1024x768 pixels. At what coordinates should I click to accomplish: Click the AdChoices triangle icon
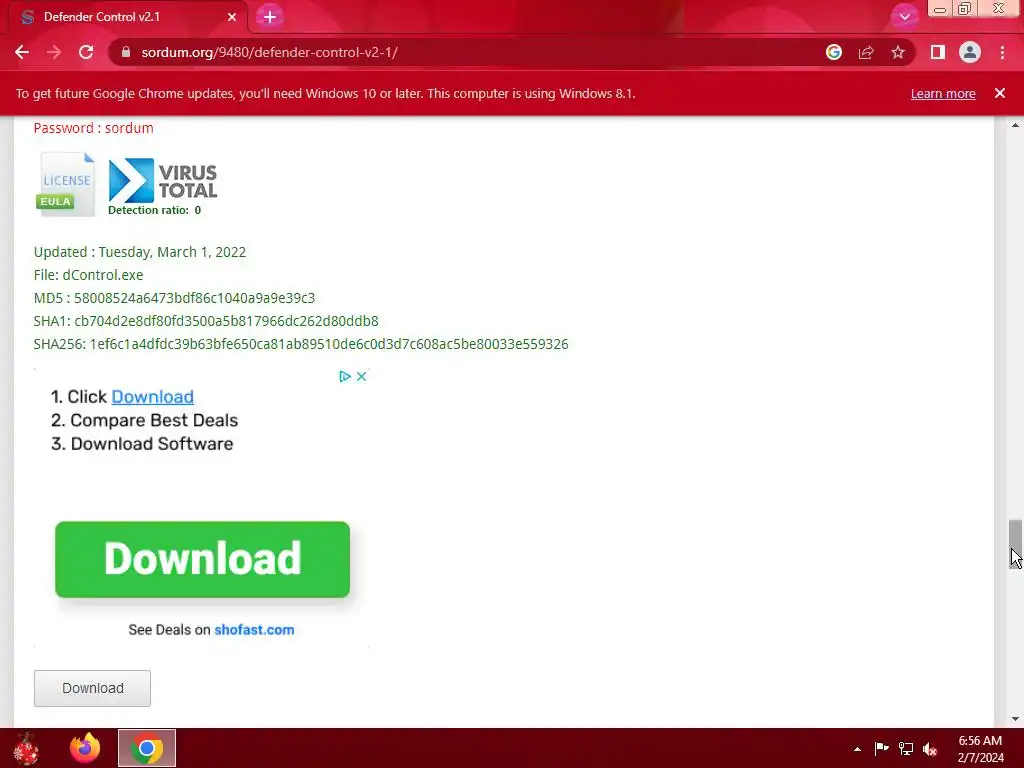[345, 376]
